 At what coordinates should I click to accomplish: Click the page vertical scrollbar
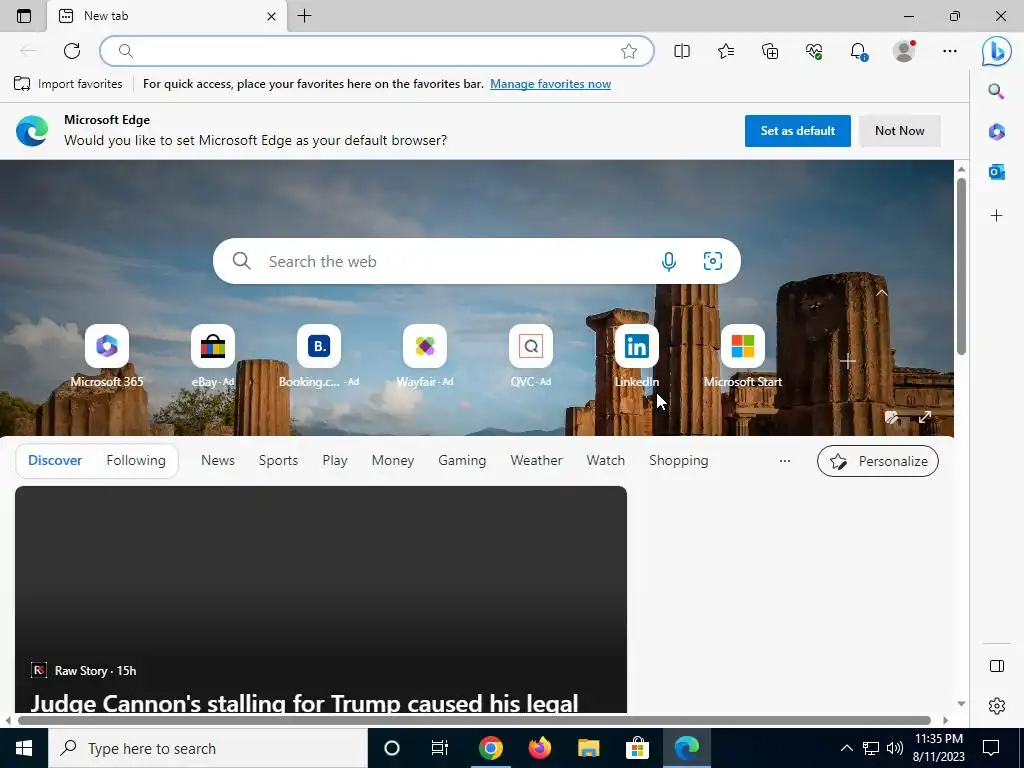tap(961, 266)
